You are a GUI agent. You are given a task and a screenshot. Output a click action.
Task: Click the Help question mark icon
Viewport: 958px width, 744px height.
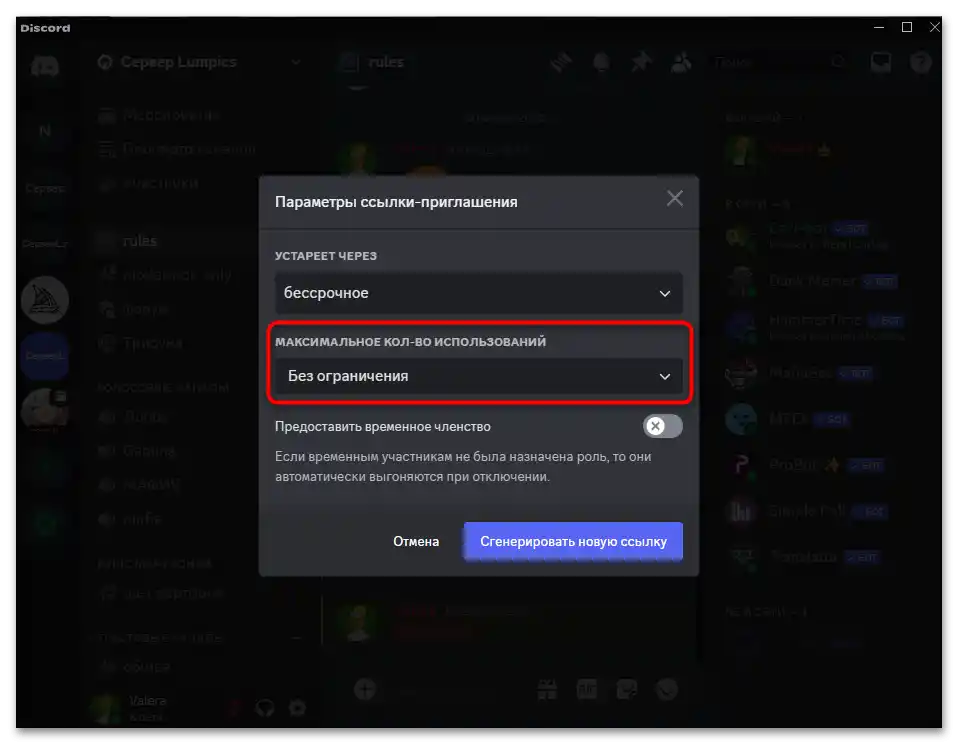click(920, 62)
